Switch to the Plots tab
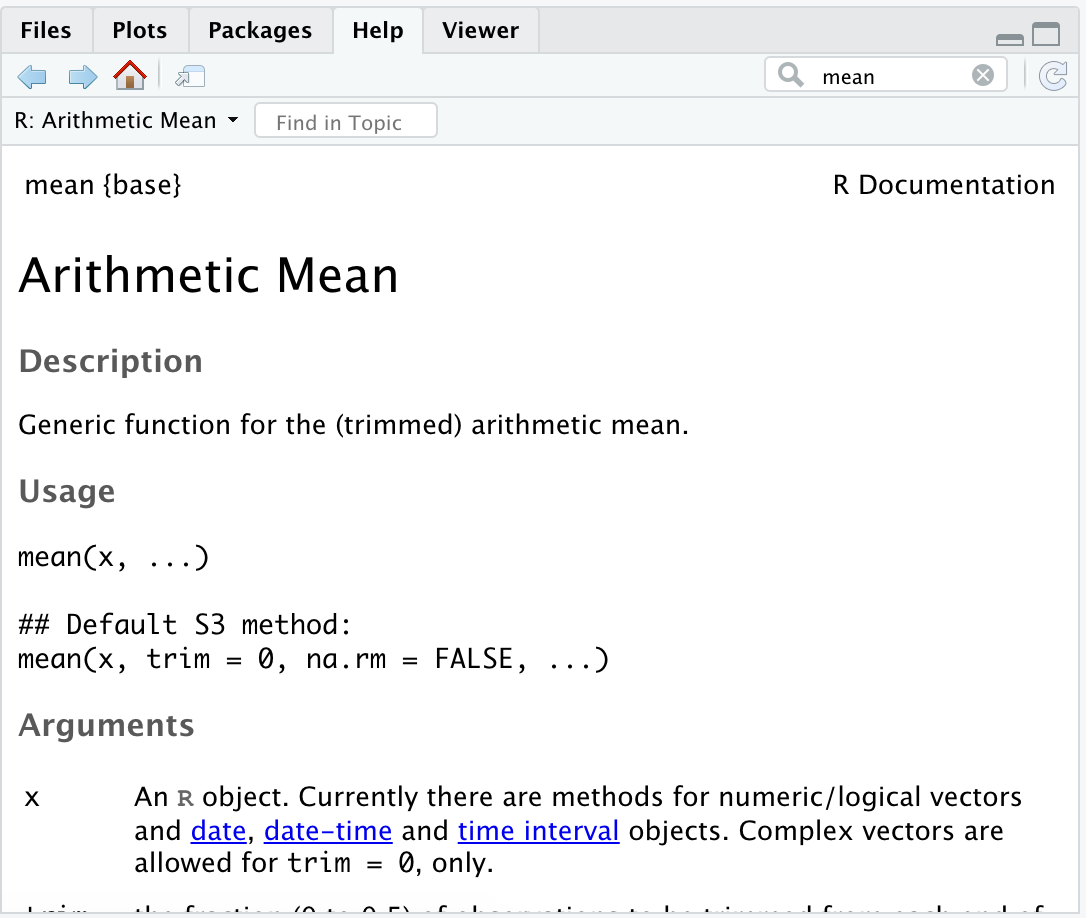1086x918 pixels. click(x=140, y=30)
